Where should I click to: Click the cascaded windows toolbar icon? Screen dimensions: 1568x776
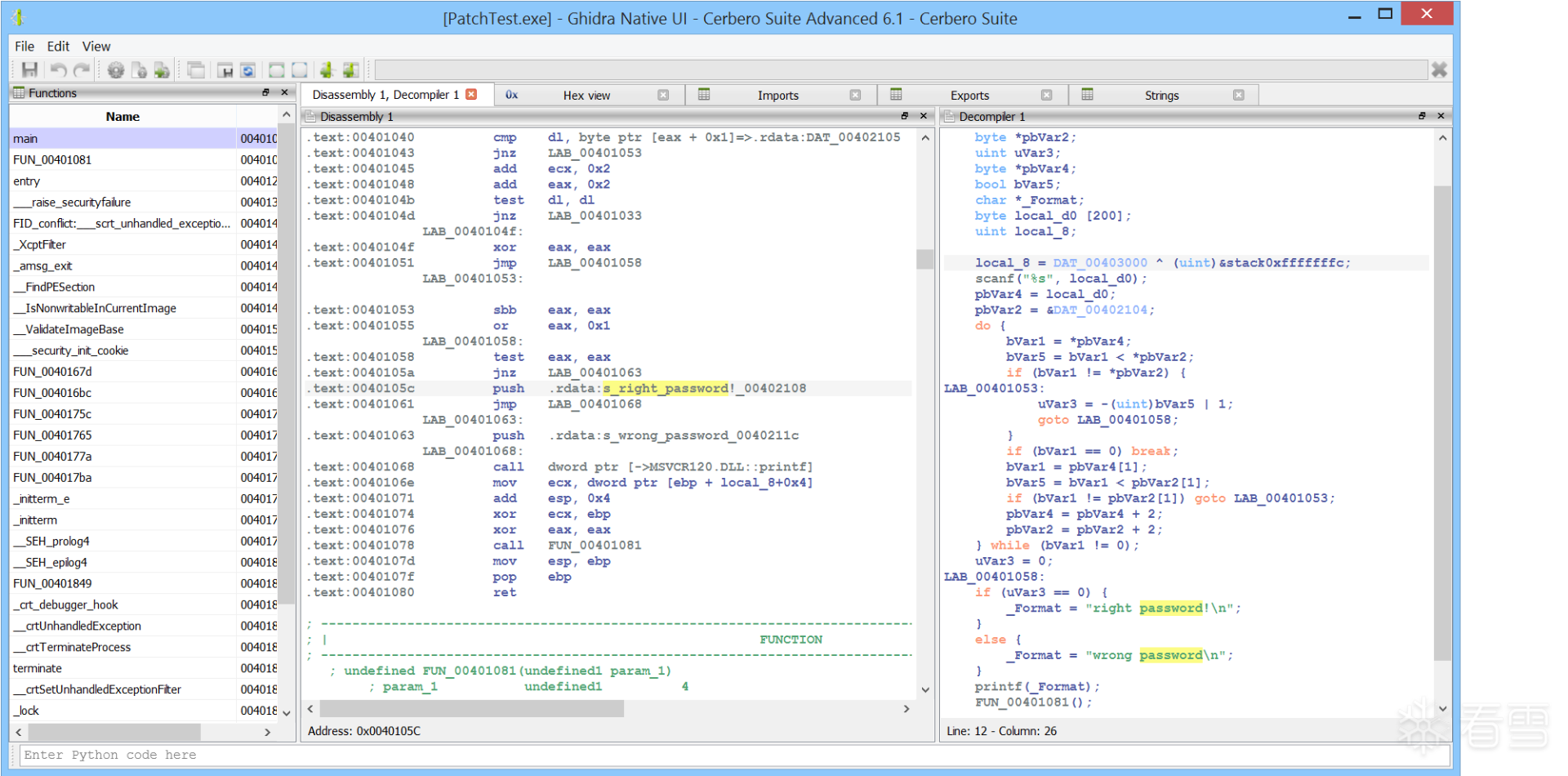(x=196, y=70)
